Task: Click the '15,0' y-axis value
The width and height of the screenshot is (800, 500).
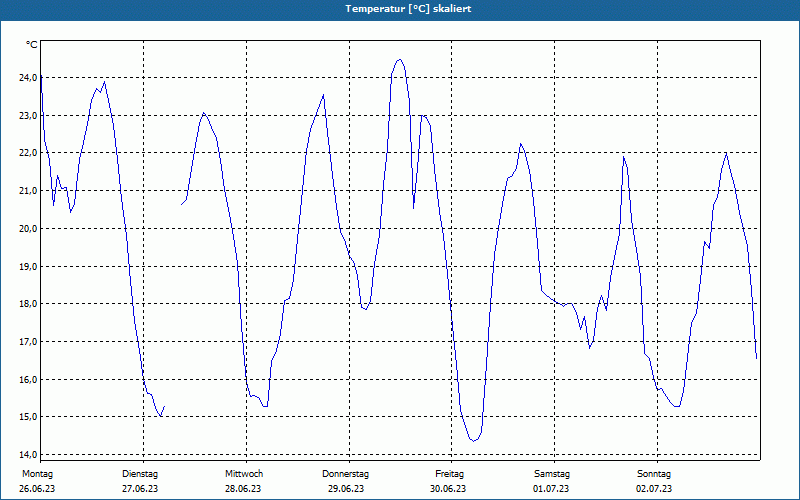Action: [x=28, y=417]
